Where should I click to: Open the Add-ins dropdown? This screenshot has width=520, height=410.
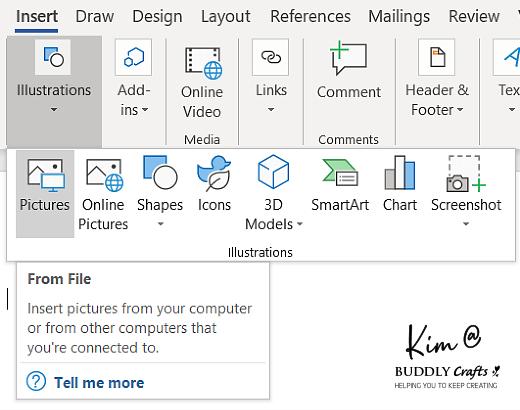(134, 78)
